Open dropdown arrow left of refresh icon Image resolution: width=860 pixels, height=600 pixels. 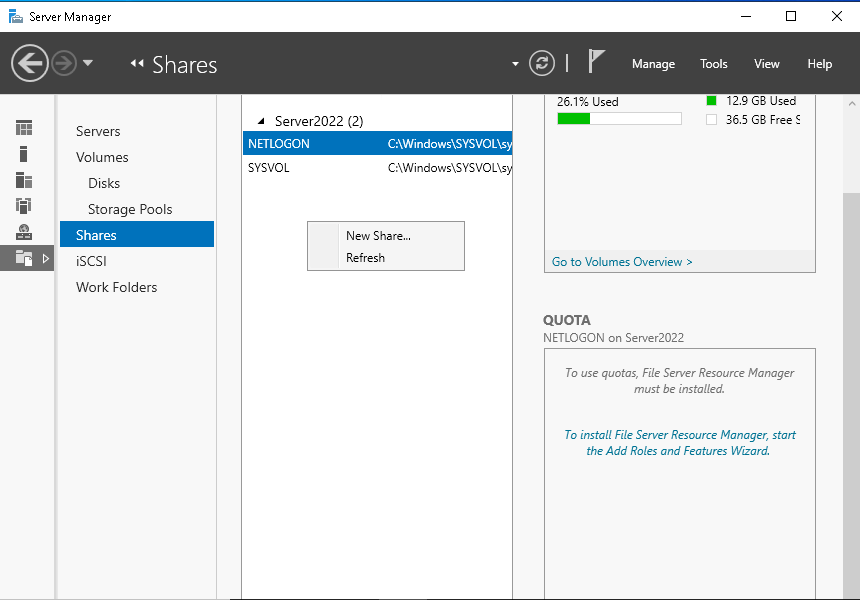click(x=515, y=64)
